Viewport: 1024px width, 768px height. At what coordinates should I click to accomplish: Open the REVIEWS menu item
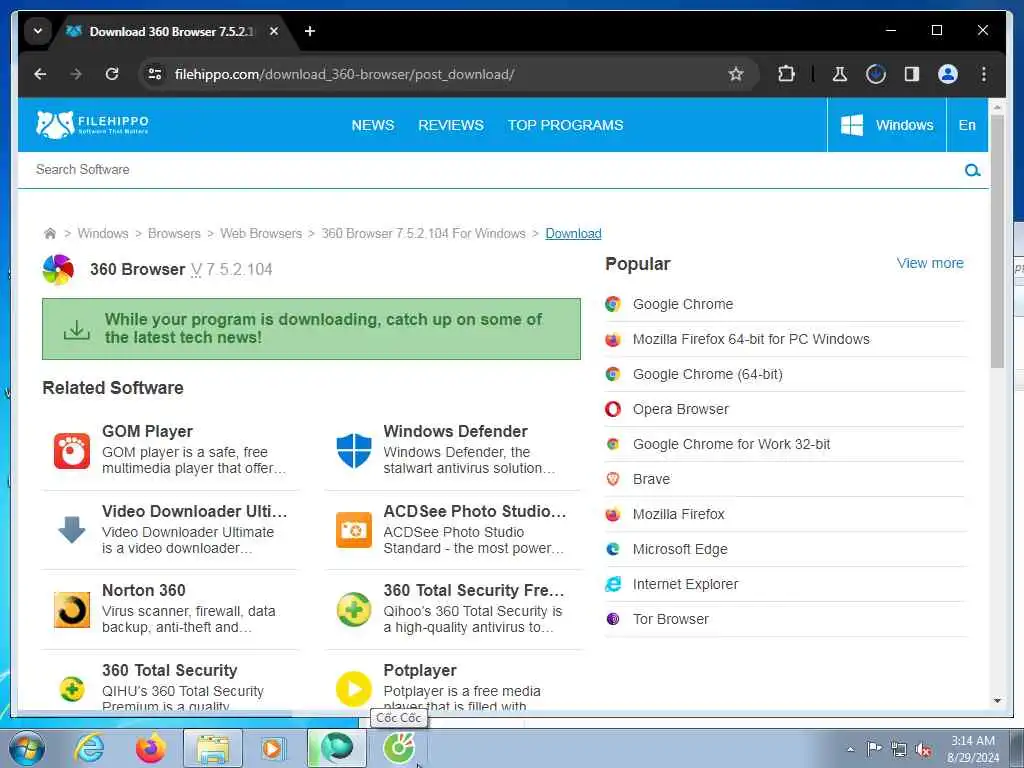pyautogui.click(x=451, y=125)
